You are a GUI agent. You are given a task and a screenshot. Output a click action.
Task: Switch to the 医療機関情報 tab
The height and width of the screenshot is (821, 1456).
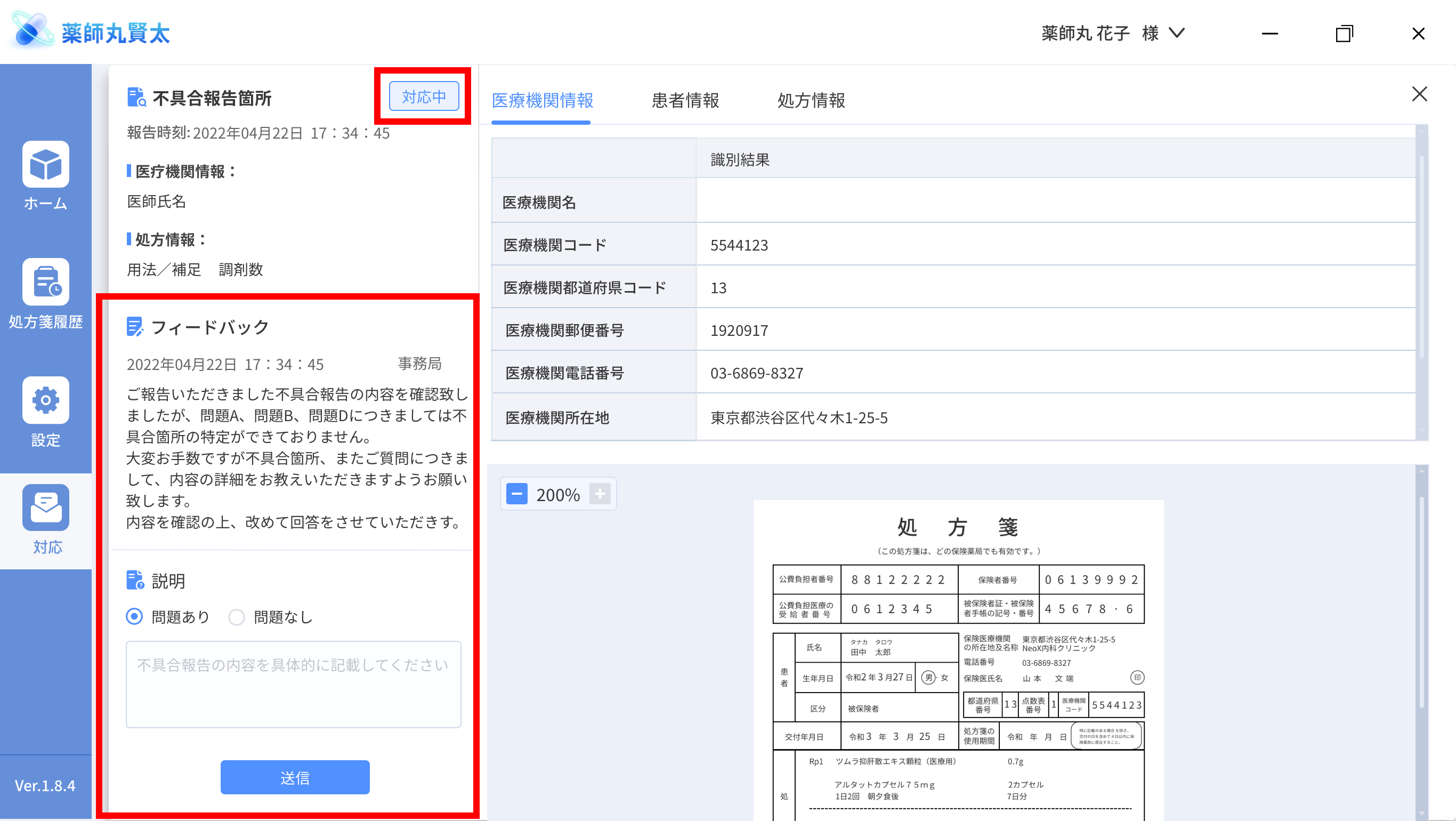click(542, 100)
